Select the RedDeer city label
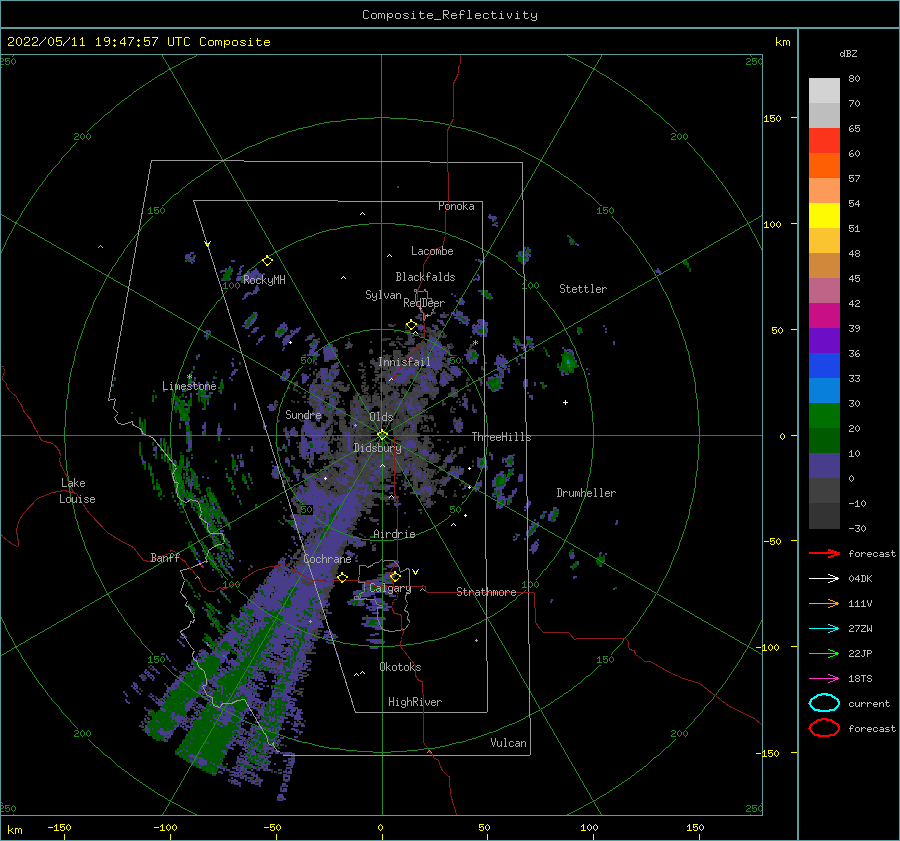900x841 pixels. [x=424, y=303]
